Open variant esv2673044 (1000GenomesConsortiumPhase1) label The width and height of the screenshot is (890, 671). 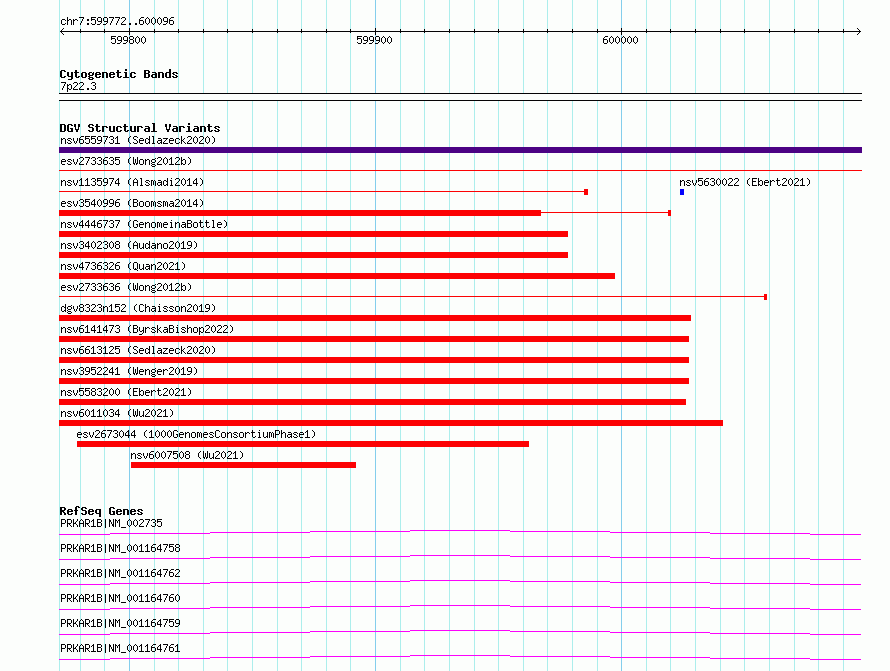click(x=196, y=434)
